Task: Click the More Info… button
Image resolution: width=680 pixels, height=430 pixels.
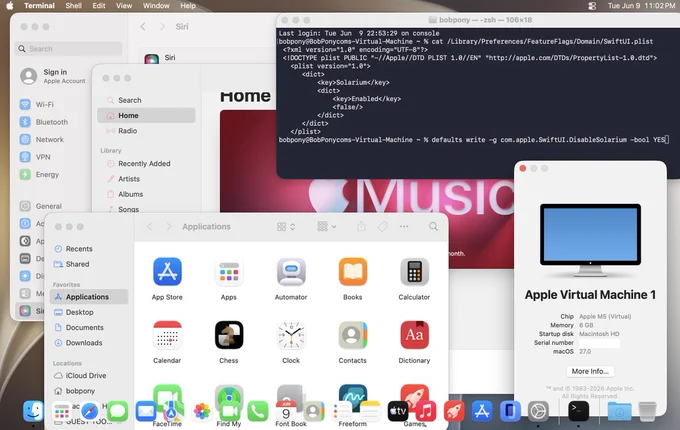Action: coord(590,371)
